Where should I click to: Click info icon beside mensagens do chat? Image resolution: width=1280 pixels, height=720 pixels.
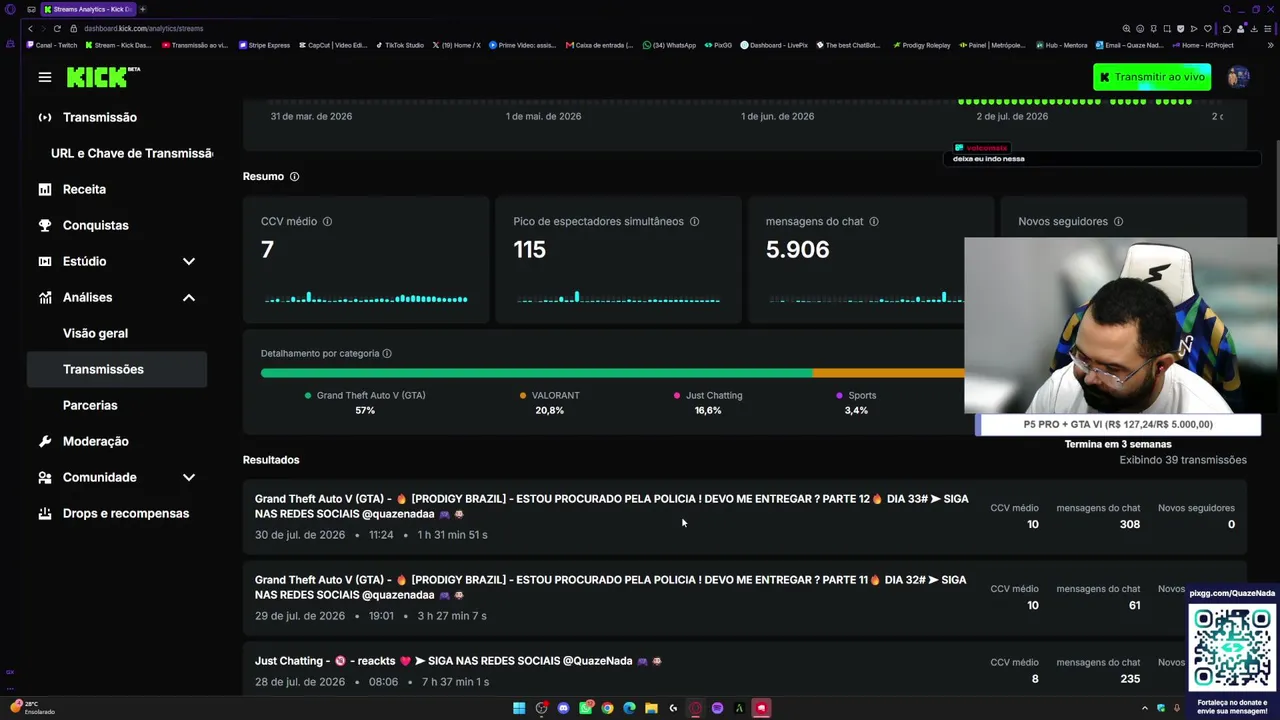click(873, 221)
